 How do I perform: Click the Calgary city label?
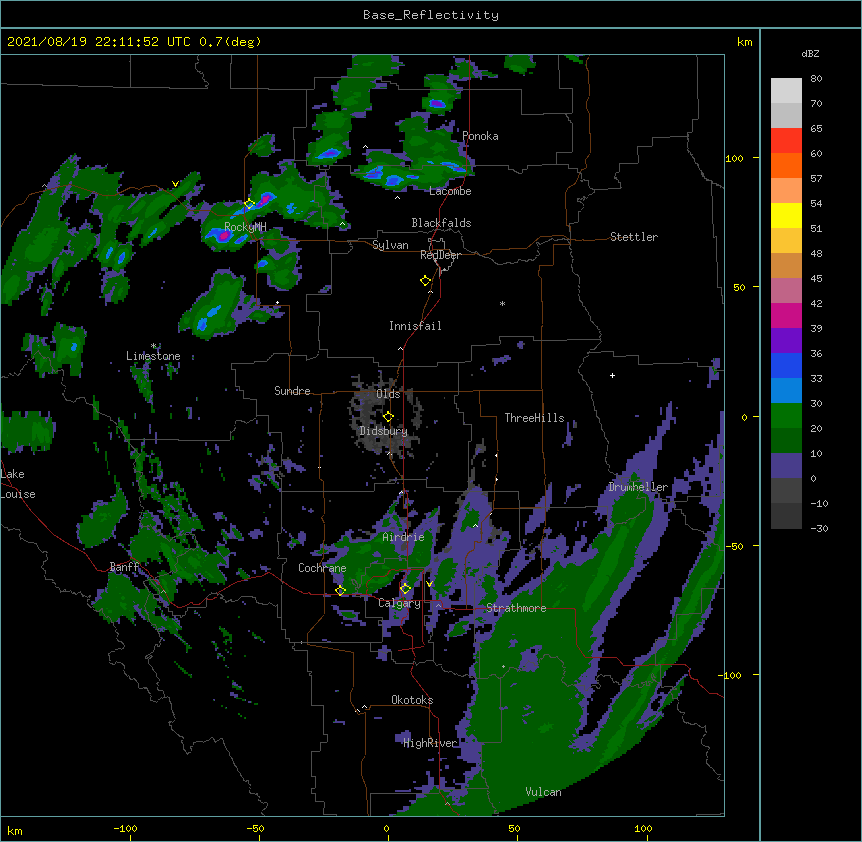[x=399, y=603]
